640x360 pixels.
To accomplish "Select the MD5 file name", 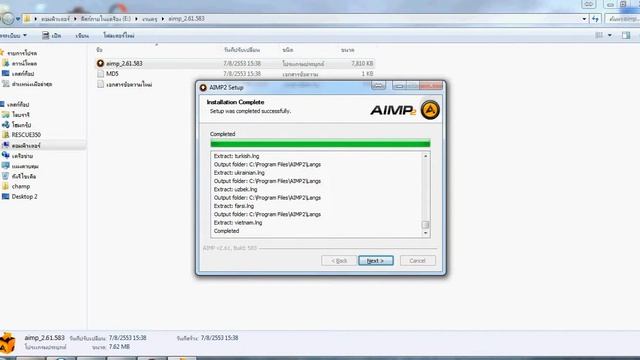I will tap(112, 74).
